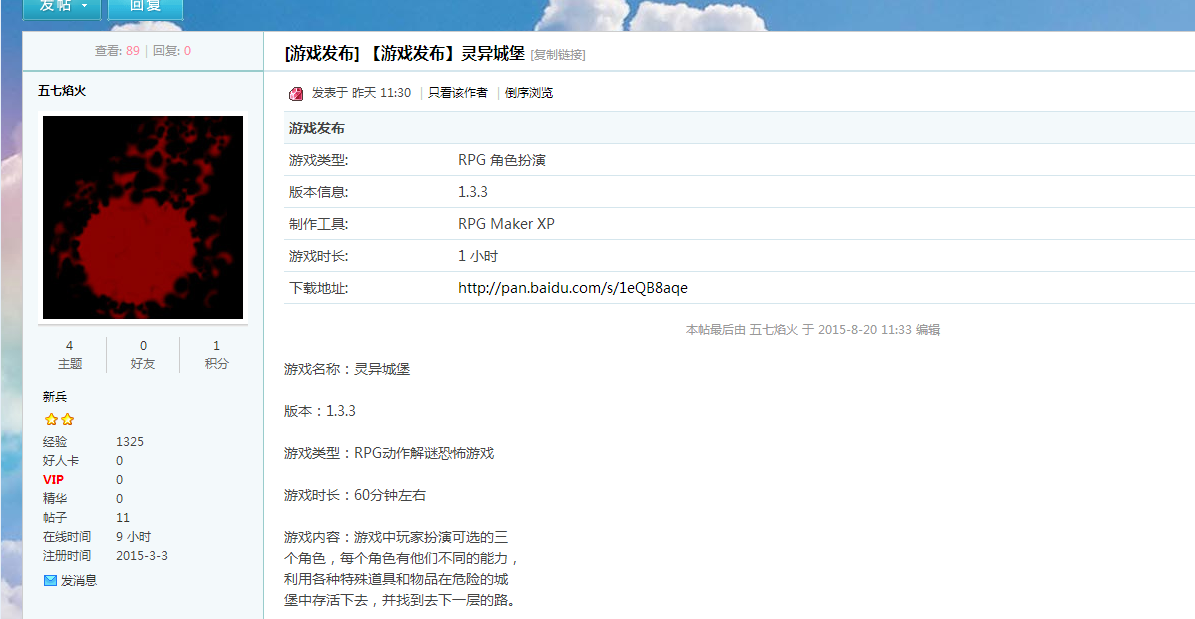Click the red VIP label

pos(53,479)
